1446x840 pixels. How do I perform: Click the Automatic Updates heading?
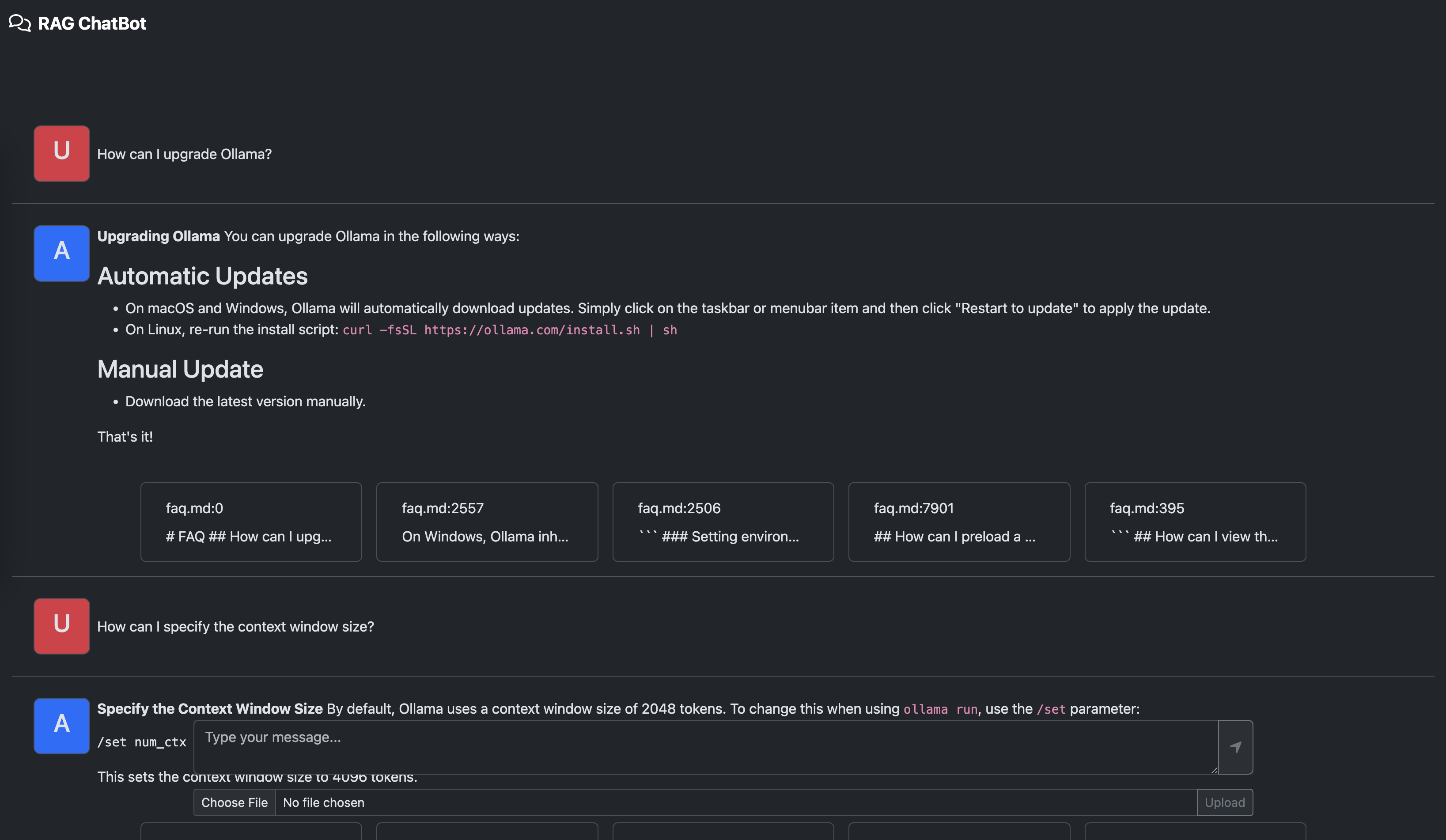[202, 276]
